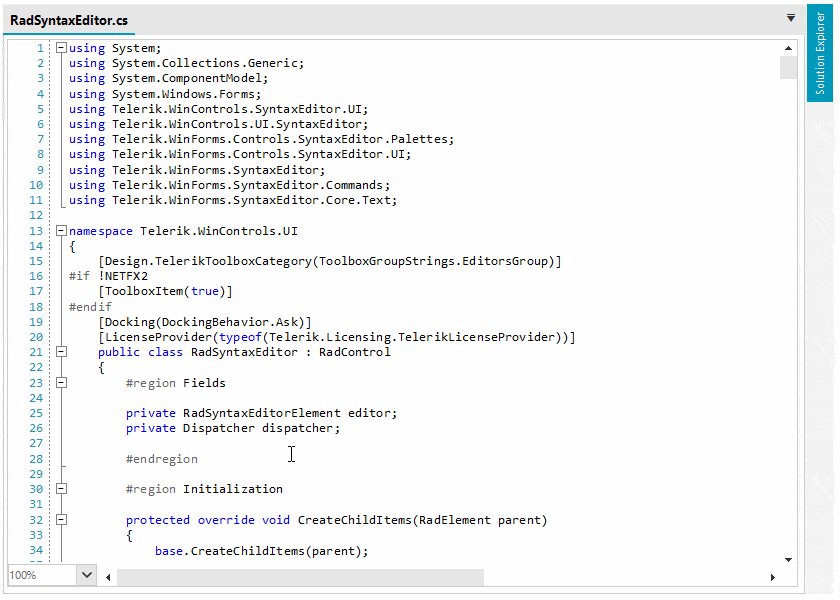Collapse the CreateChildItems method at line 32
840x600 pixels.
(x=61, y=520)
